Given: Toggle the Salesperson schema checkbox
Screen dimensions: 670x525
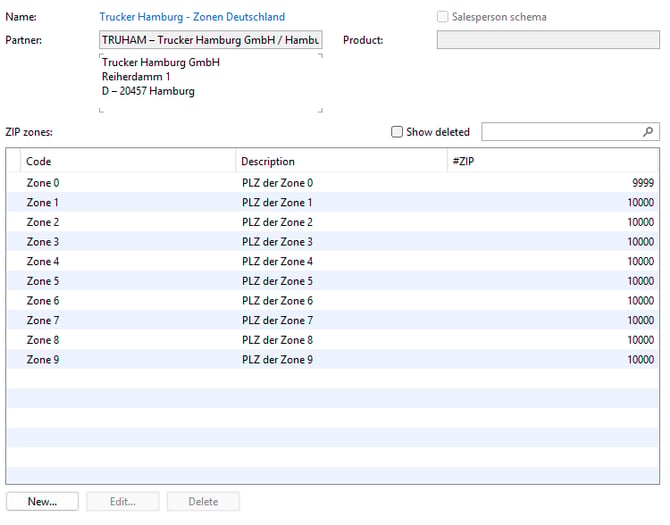Looking at the screenshot, I should click(x=442, y=17).
